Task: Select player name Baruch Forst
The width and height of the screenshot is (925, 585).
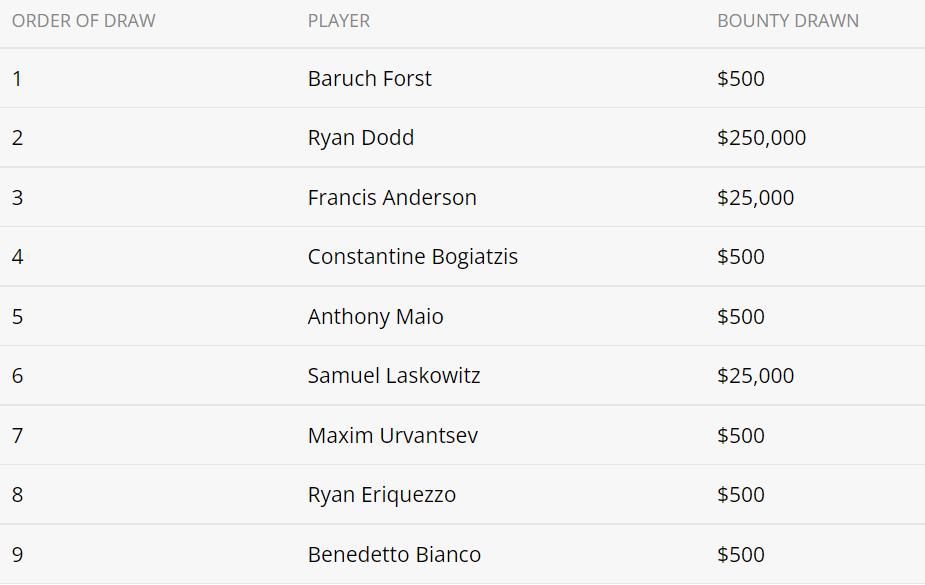Action: 370,79
